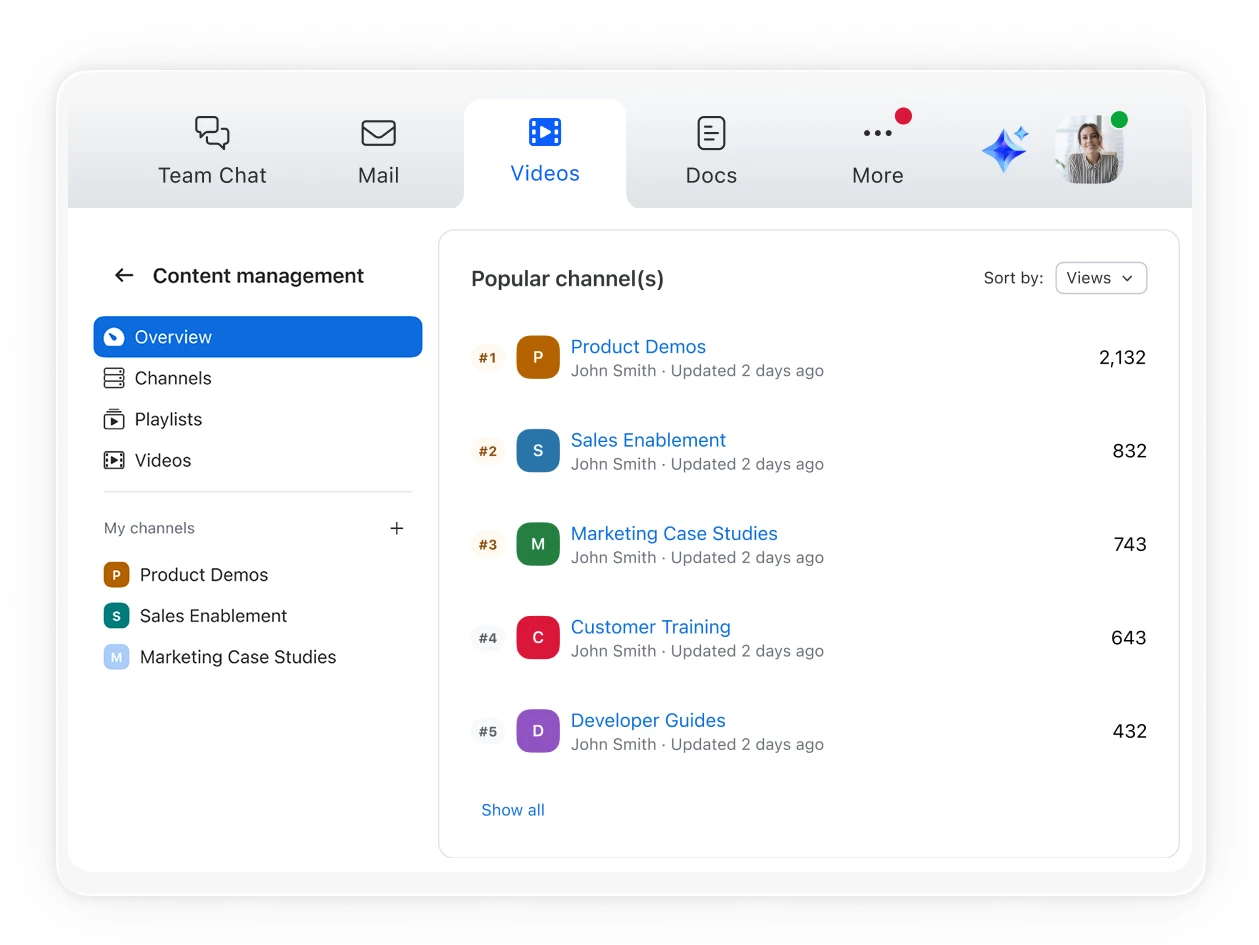
Task: Open Channels in the sidebar
Action: pos(172,378)
